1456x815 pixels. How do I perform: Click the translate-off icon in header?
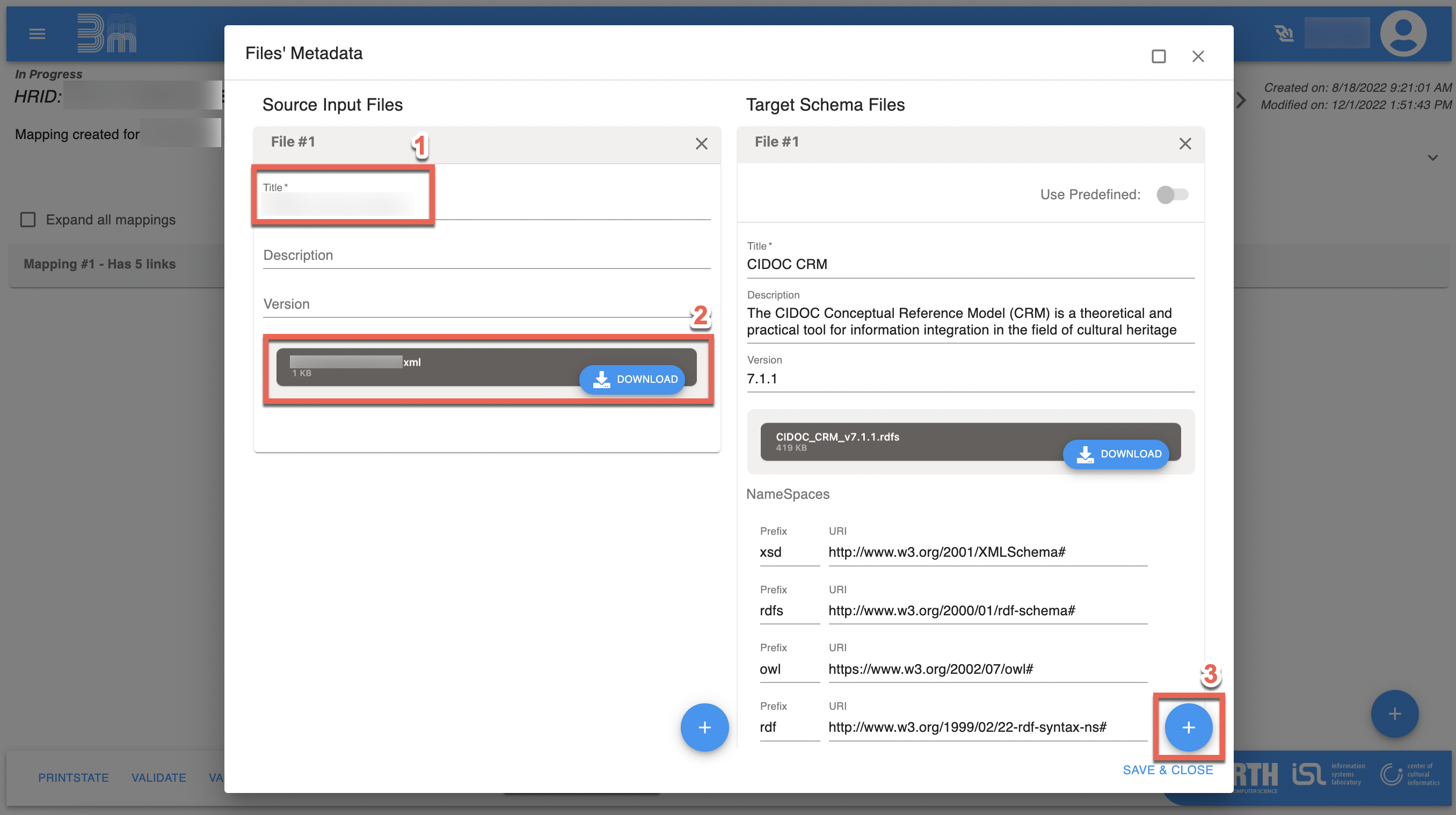tap(1284, 34)
